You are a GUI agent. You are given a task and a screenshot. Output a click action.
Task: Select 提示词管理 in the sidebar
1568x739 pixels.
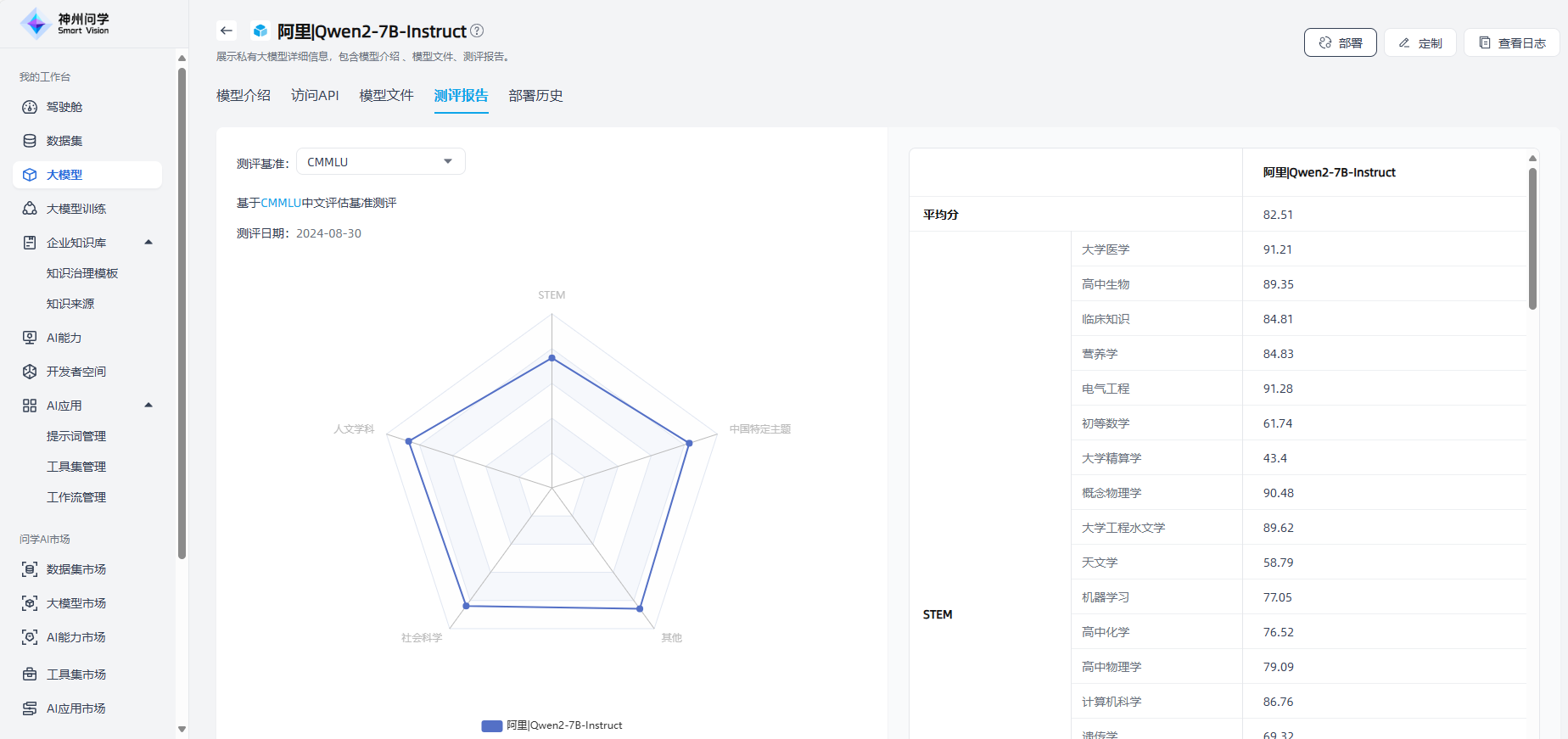(76, 436)
